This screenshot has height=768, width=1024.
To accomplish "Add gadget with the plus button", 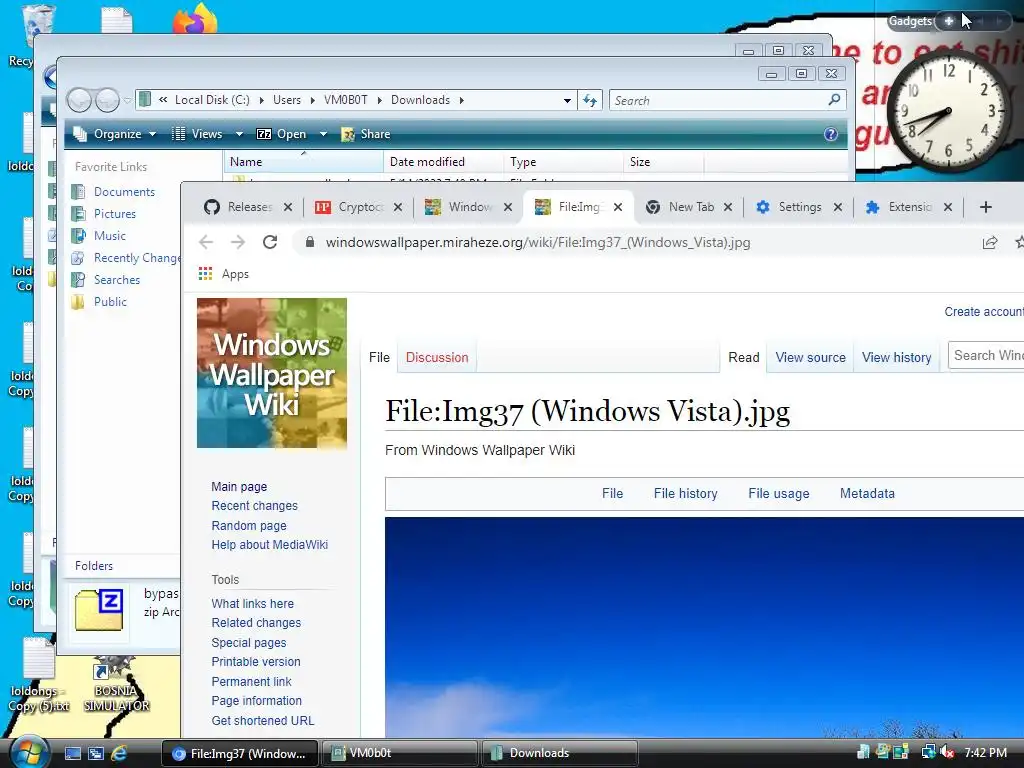I will point(948,21).
